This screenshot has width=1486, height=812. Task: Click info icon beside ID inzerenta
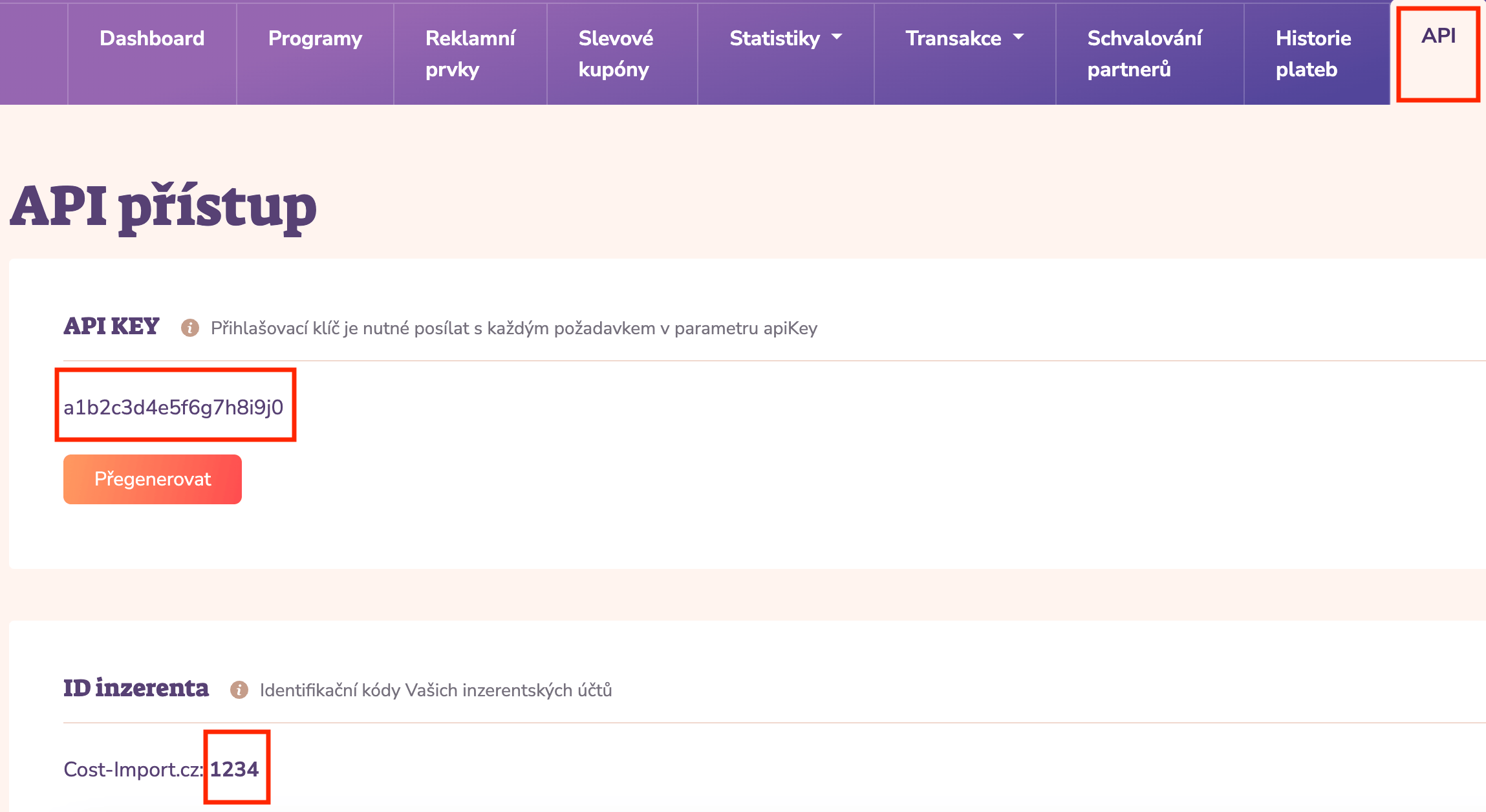[x=239, y=690]
